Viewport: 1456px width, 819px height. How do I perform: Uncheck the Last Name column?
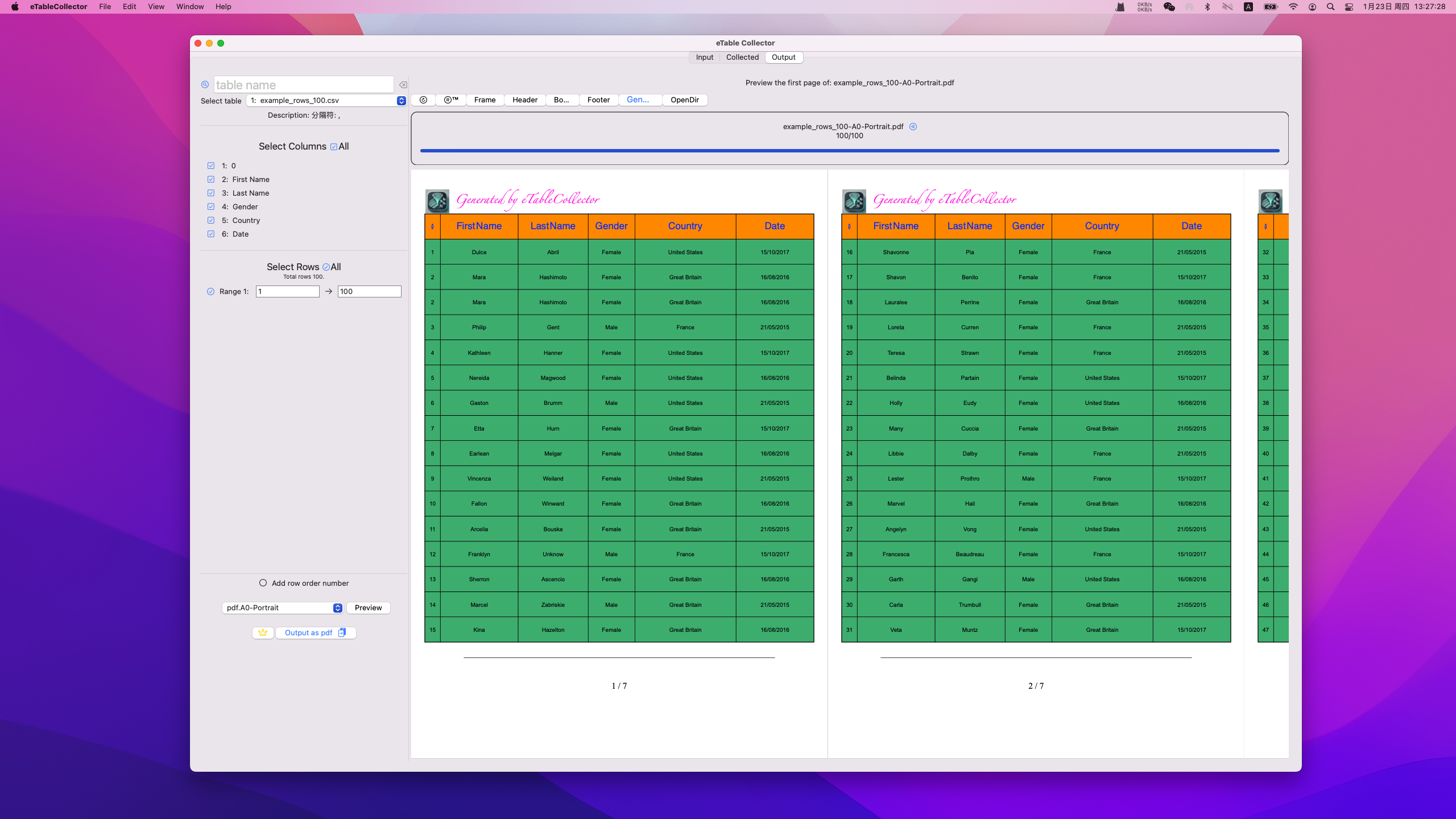click(x=211, y=193)
